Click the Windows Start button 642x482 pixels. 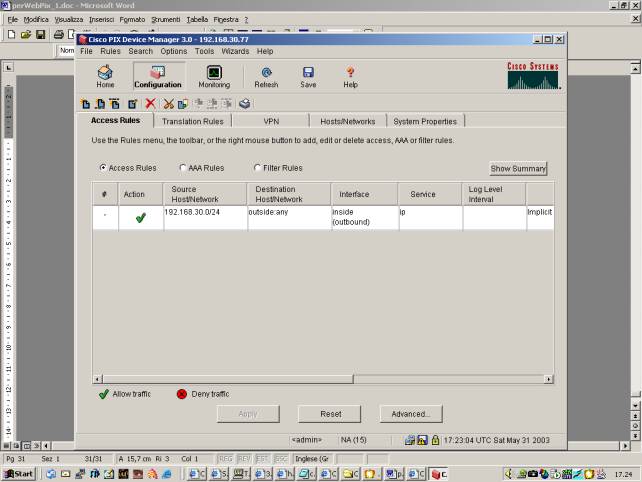pos(18,474)
